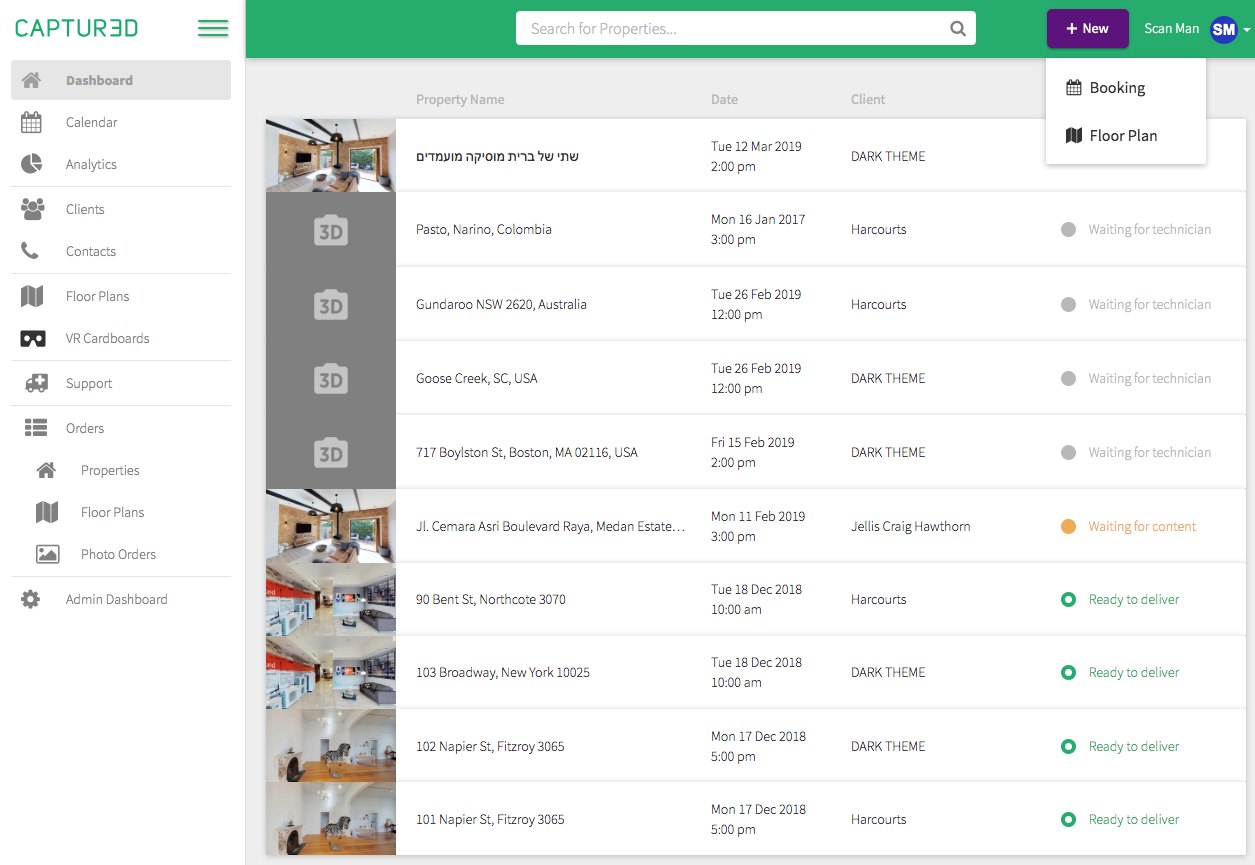
Task: Open the Jl. Cemara Asri Boulevard thumbnail
Action: coord(331,526)
